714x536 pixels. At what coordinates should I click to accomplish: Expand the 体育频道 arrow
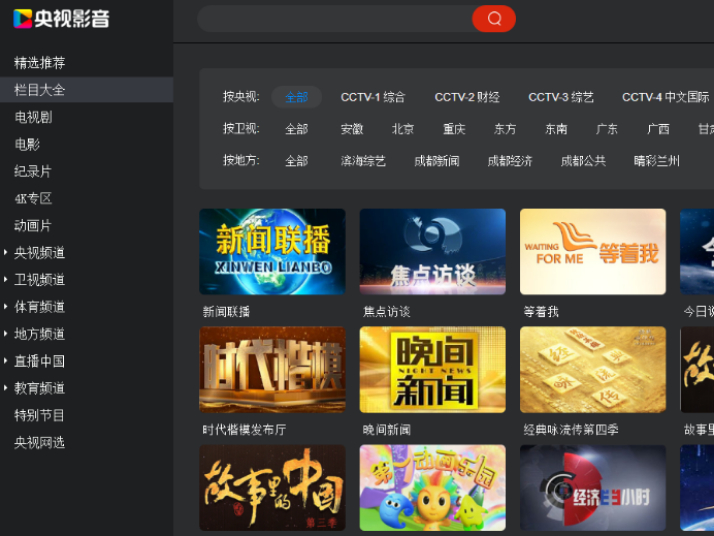coord(5,306)
